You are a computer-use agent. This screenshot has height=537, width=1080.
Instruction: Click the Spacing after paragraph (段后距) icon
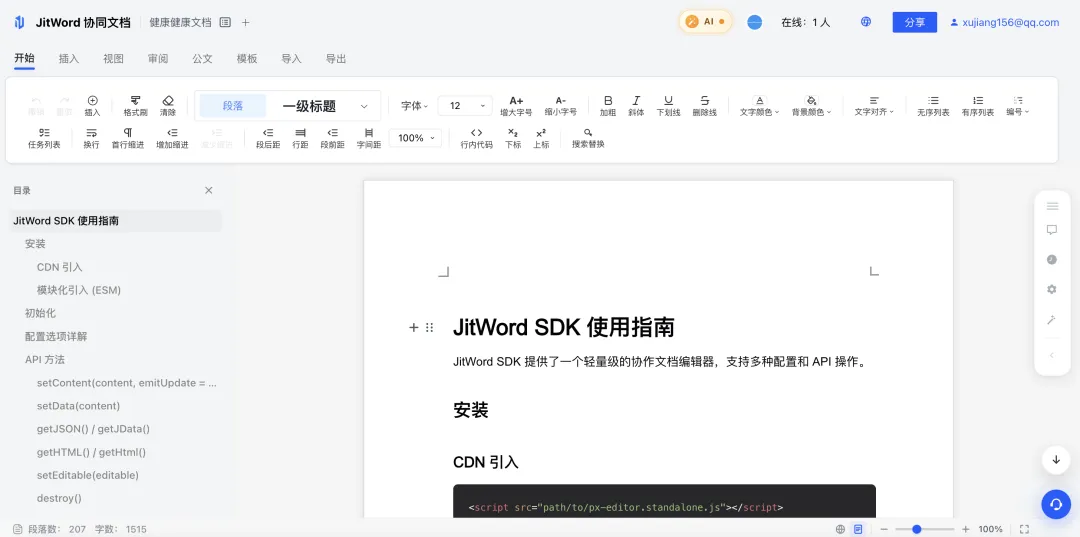268,138
